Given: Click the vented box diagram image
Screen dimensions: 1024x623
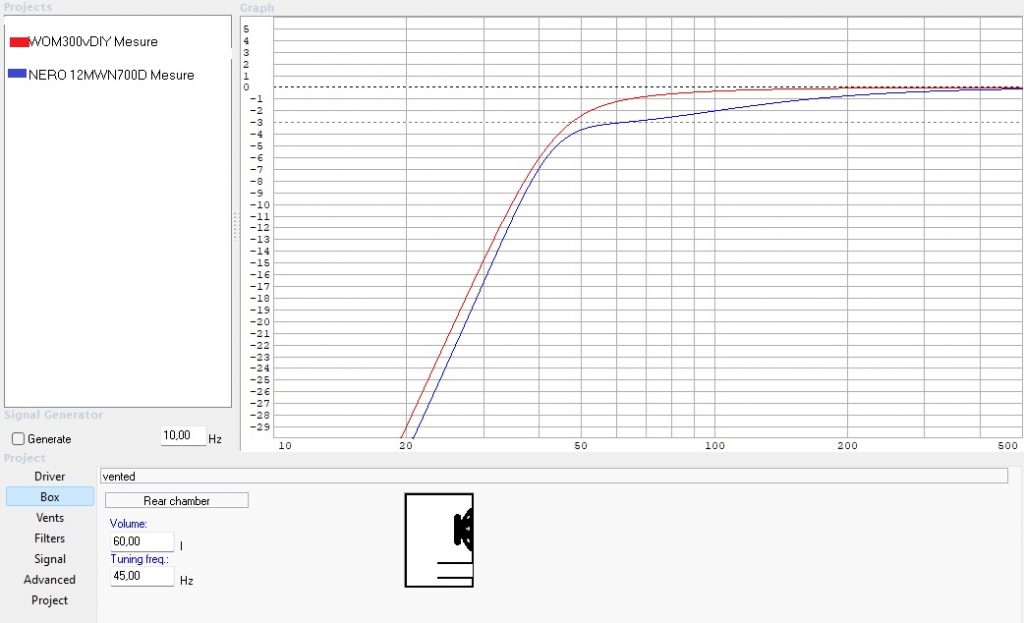Looking at the screenshot, I should click(439, 540).
